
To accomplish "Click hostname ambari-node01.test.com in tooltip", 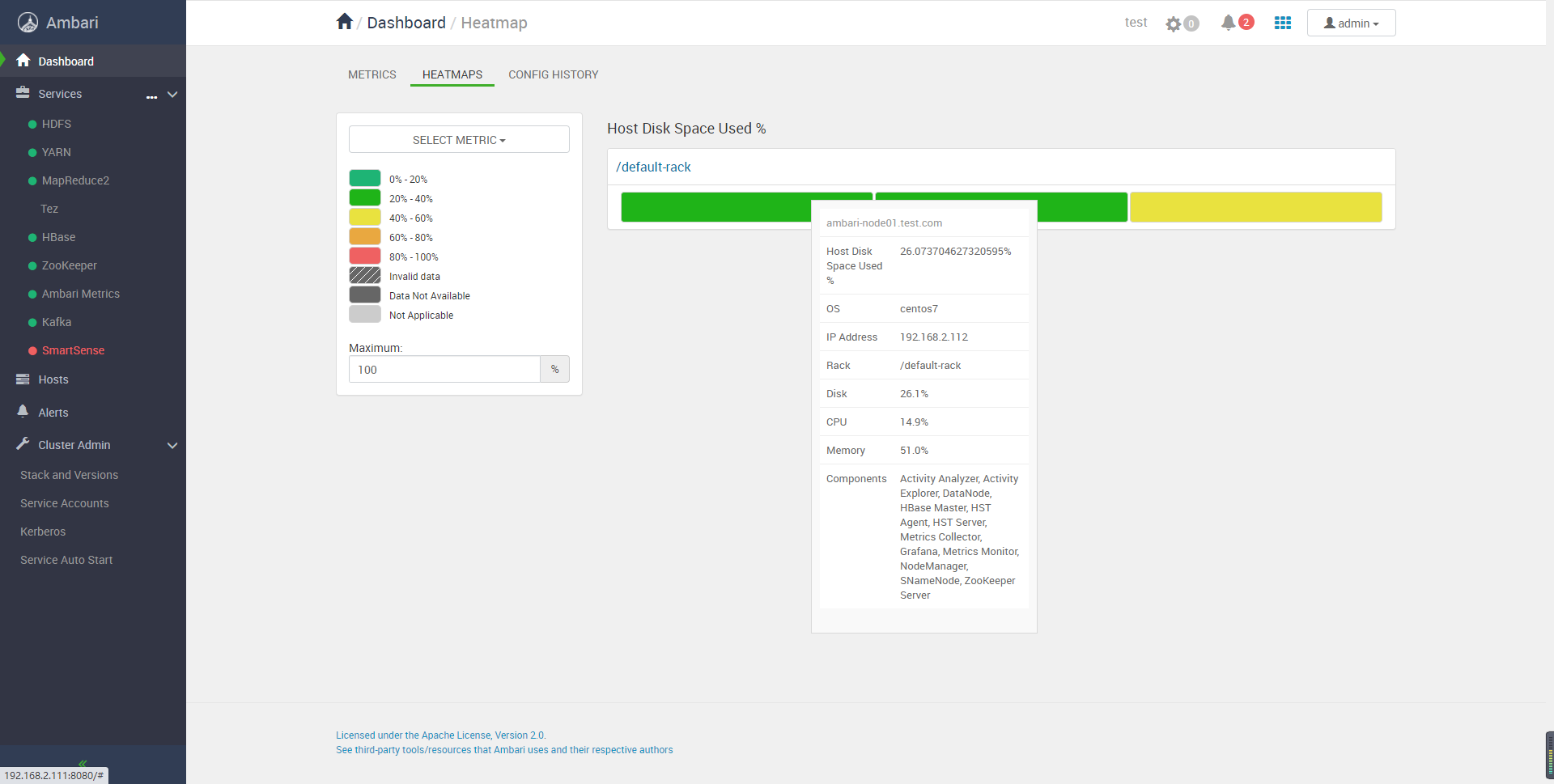I will click(884, 223).
